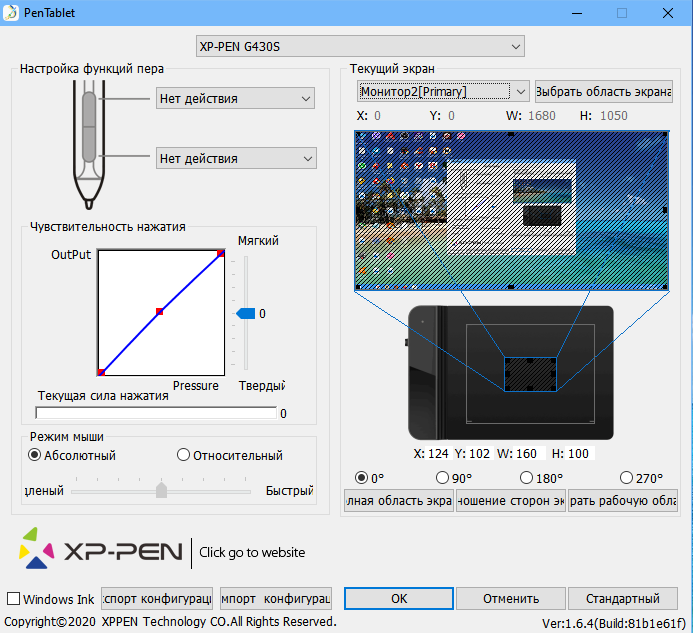693x633 pixels.
Task: Click the screen H value 1050
Action: (614, 115)
